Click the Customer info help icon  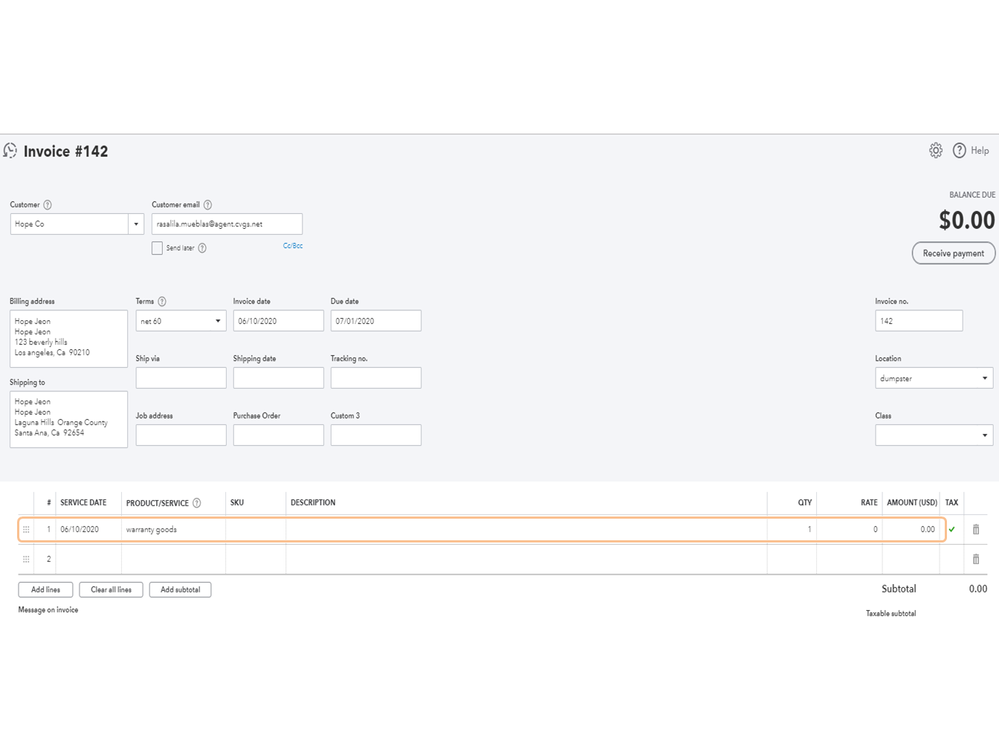coord(48,205)
